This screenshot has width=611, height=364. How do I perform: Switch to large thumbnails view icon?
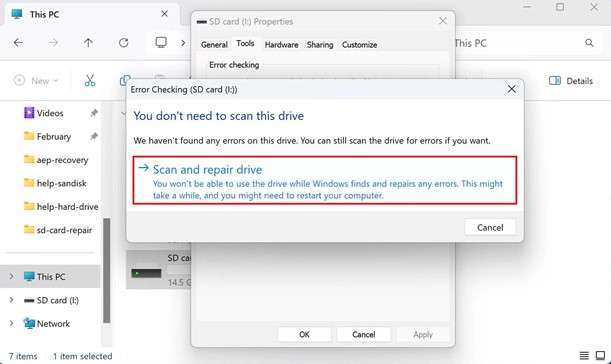click(x=600, y=355)
